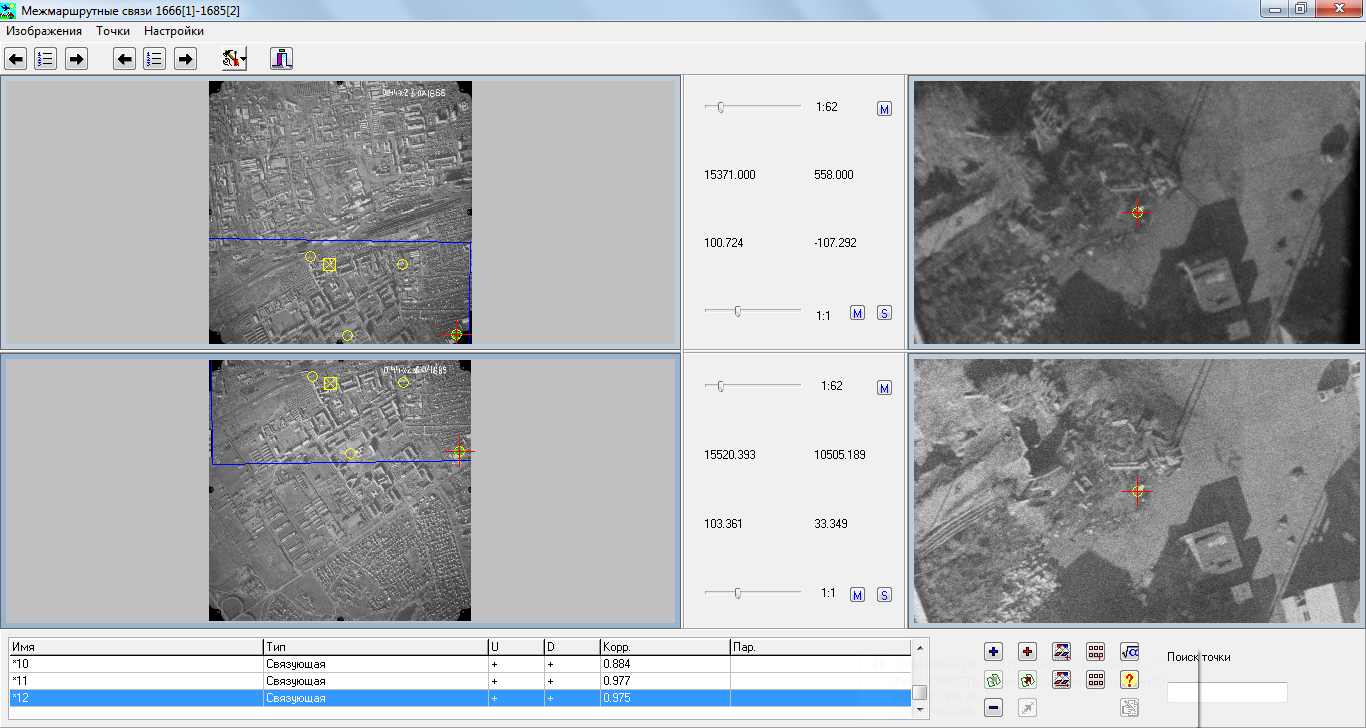1366x728 pixels.
Task: Click the correlation value 0.977
Action: [617, 681]
